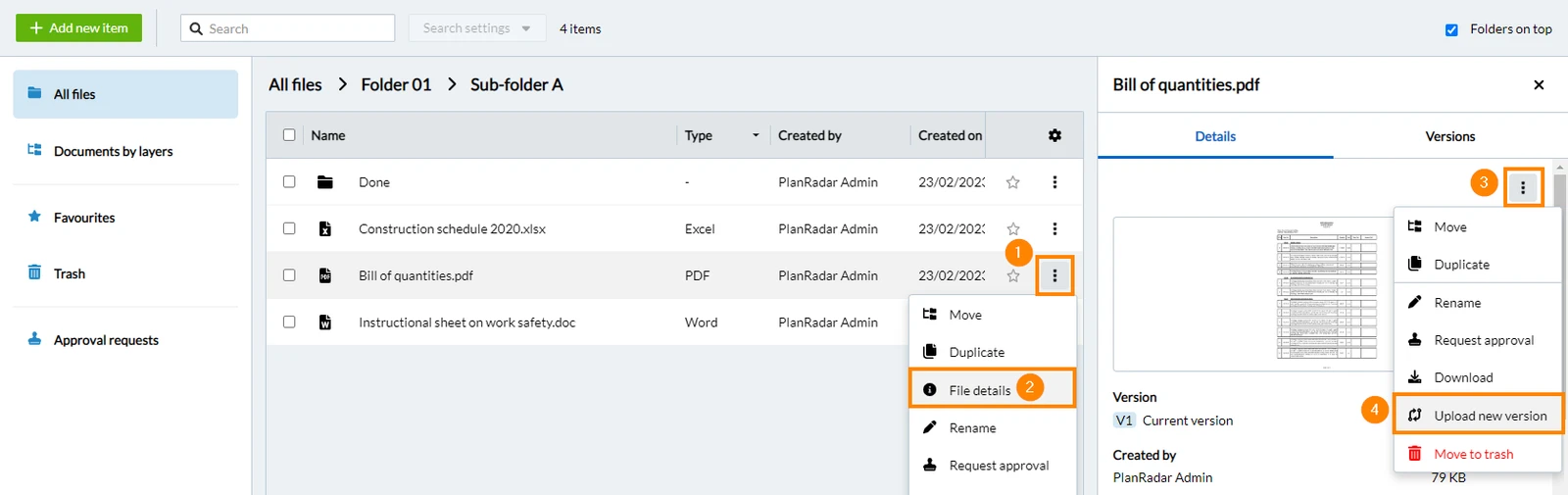Open three-dot menu for Done folder

click(1054, 182)
